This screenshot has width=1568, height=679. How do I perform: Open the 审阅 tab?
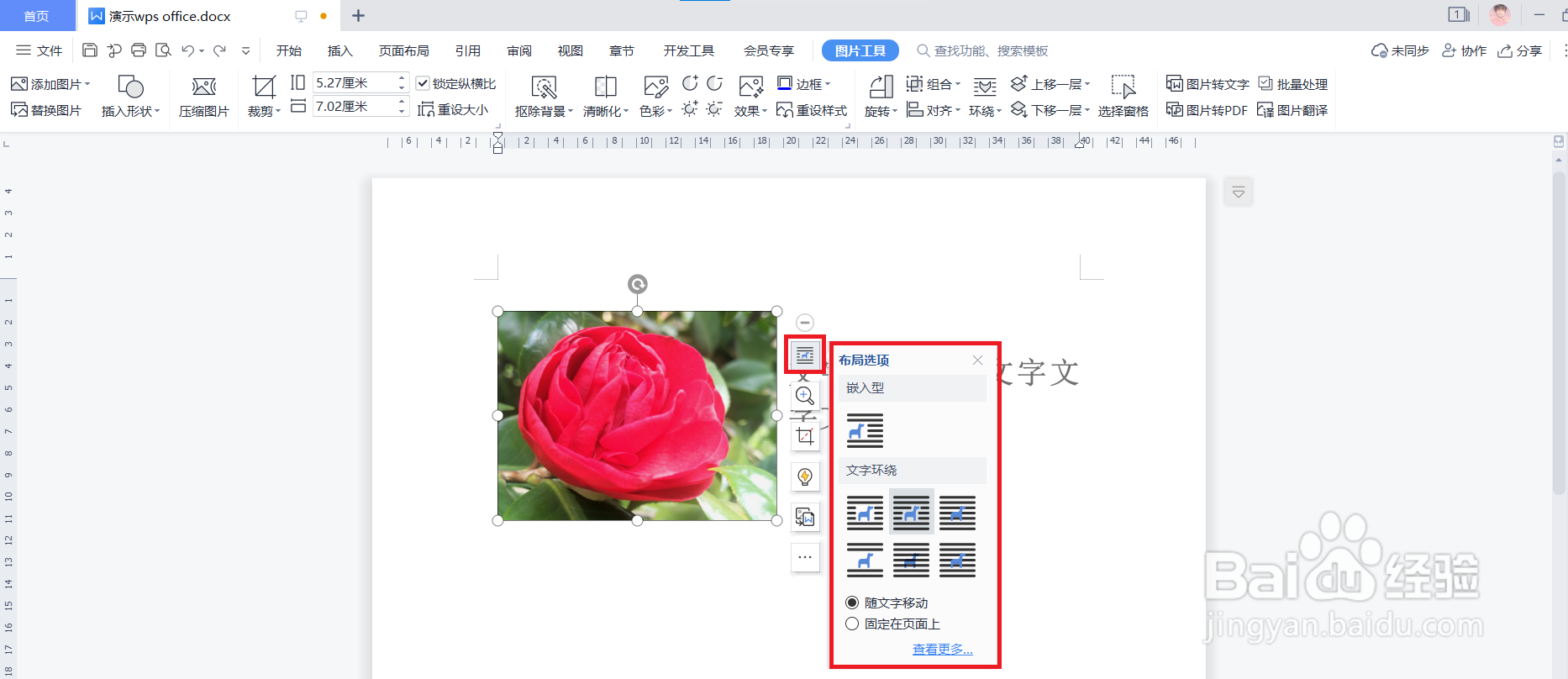tap(519, 50)
